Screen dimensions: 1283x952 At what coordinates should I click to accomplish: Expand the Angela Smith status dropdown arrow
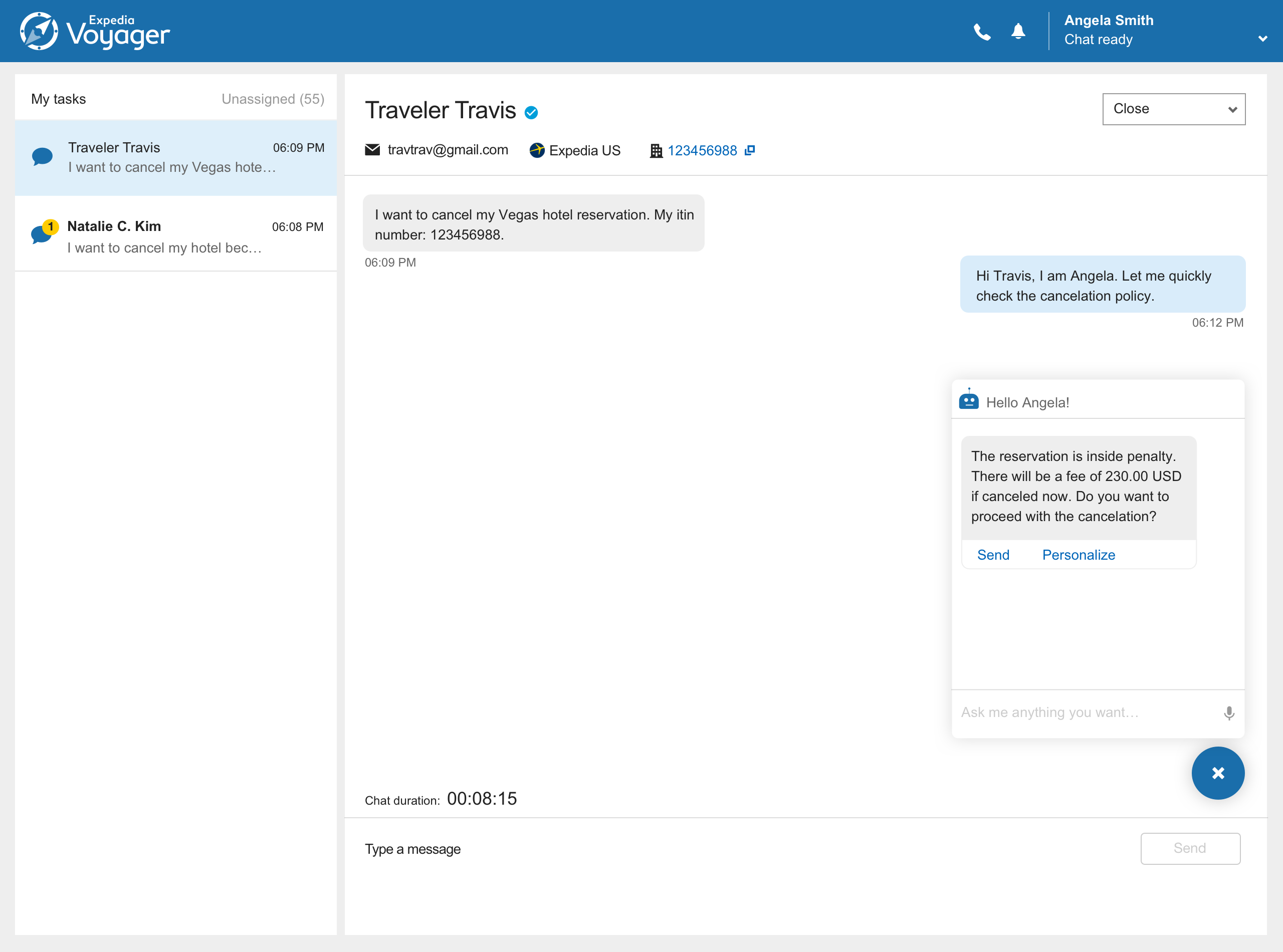1262,39
